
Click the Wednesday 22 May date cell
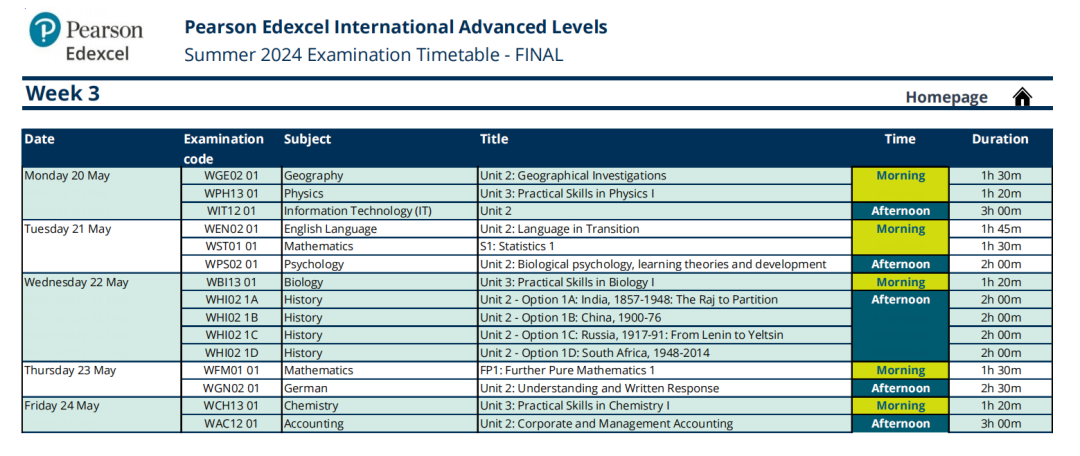(101, 318)
